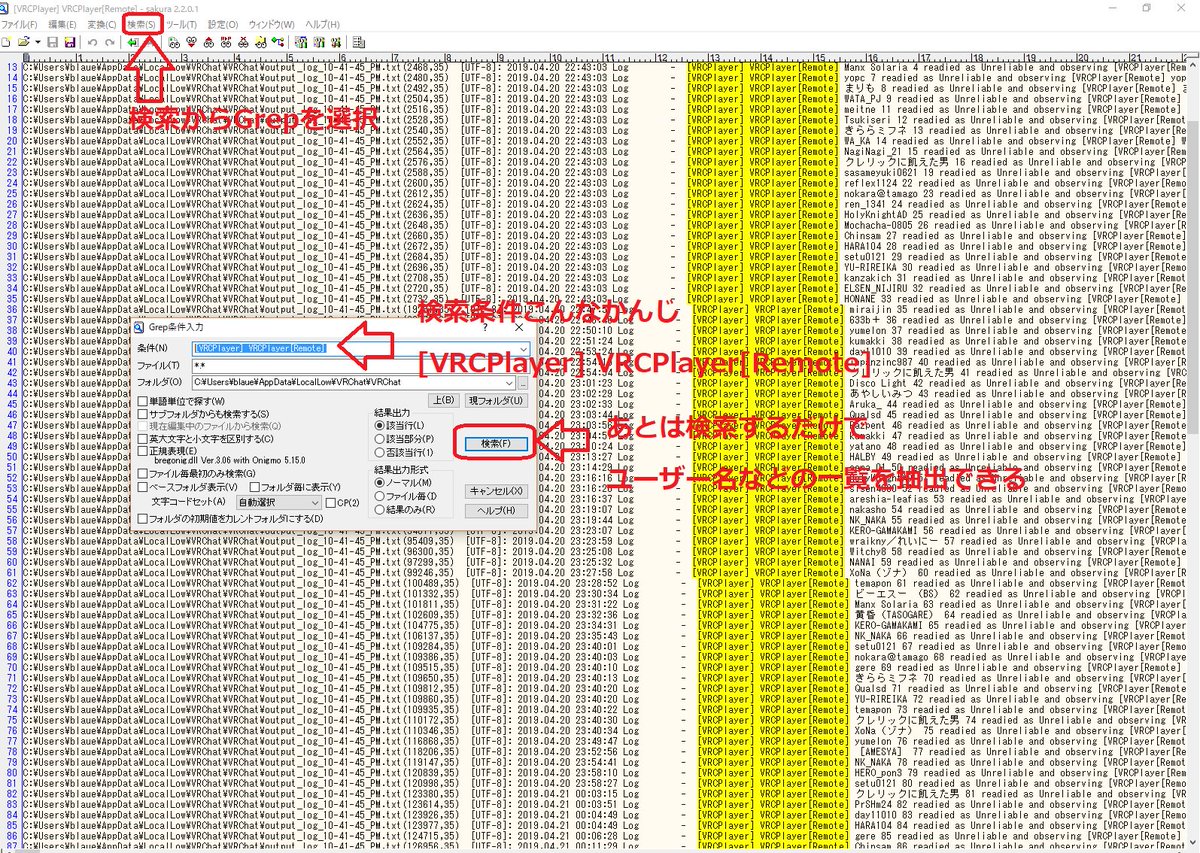Close the Grep条件入力 dialog

coord(519,326)
